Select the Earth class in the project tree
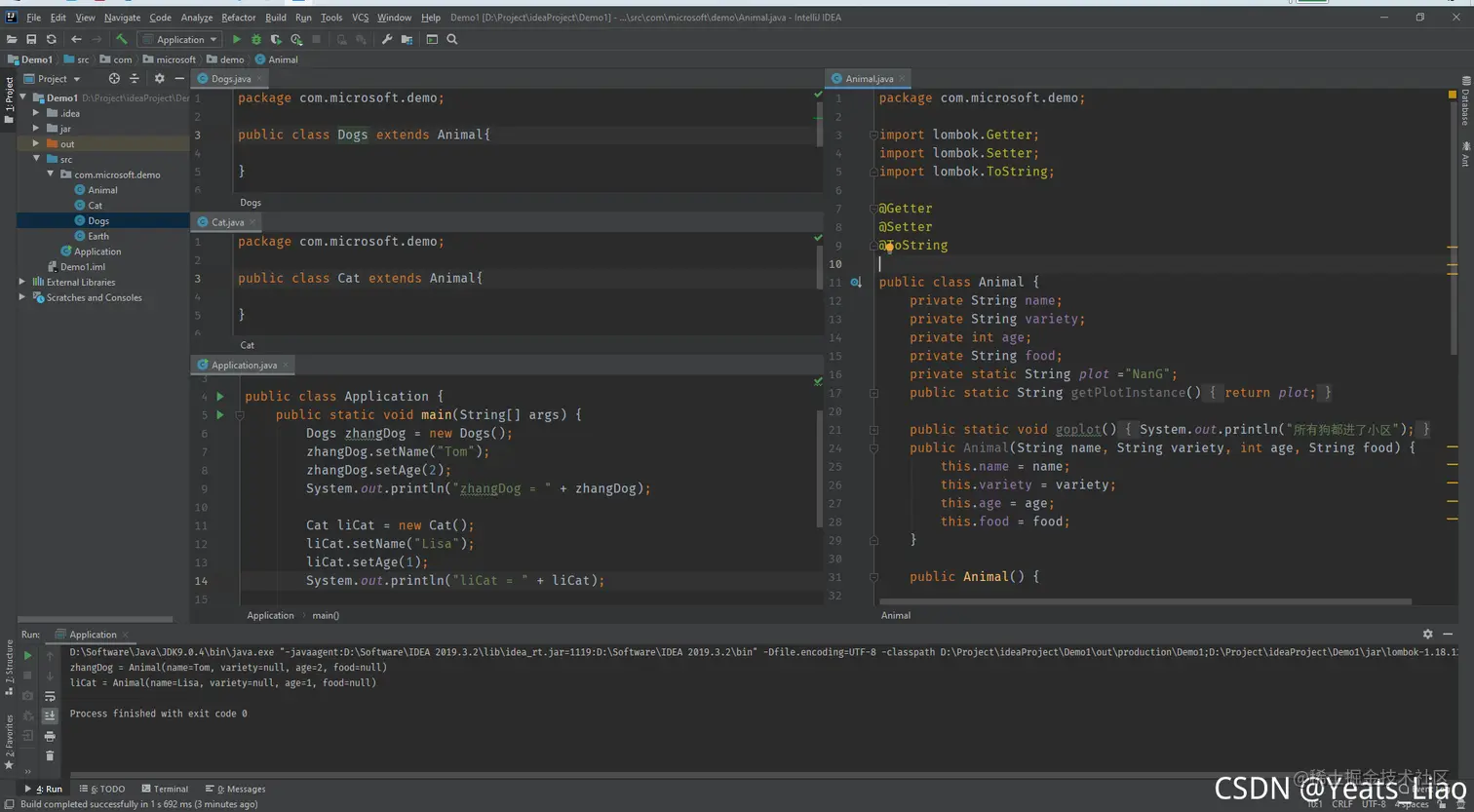 click(x=98, y=236)
